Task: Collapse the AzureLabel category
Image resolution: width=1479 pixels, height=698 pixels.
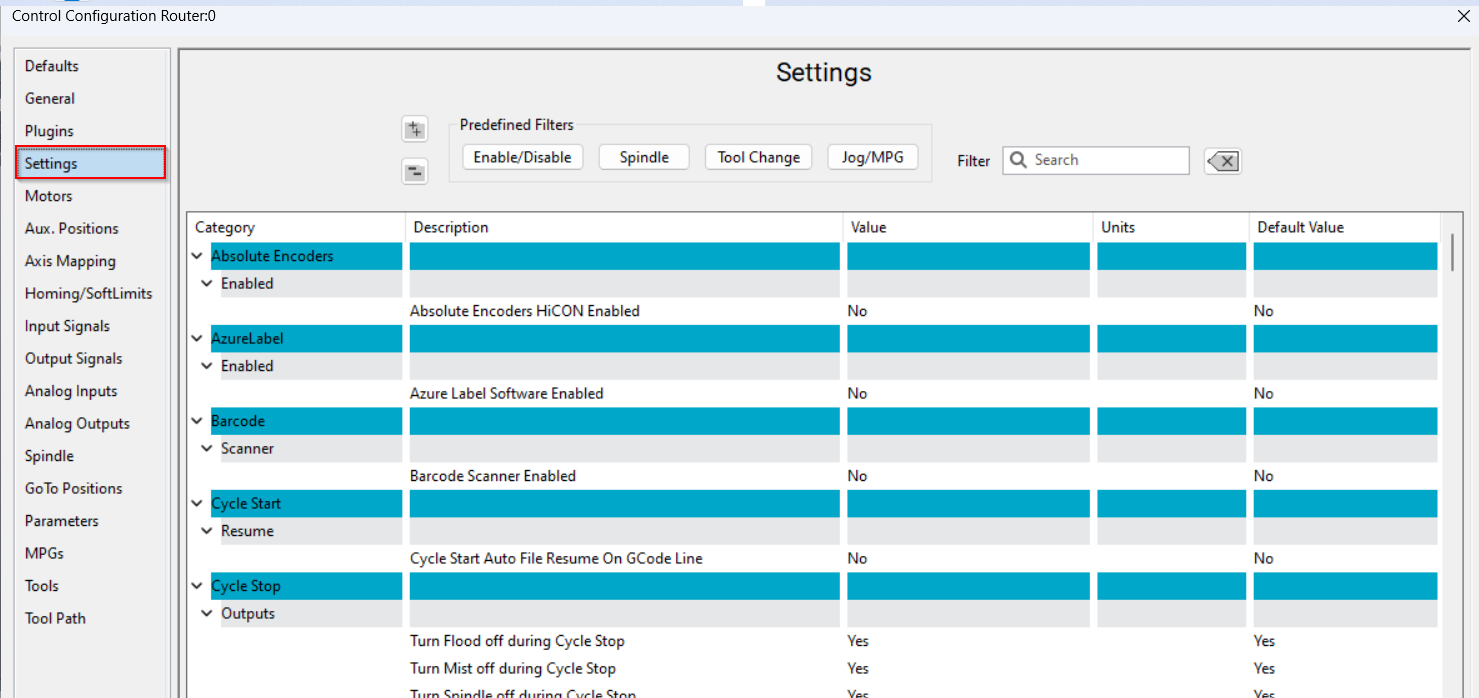Action: 197,339
